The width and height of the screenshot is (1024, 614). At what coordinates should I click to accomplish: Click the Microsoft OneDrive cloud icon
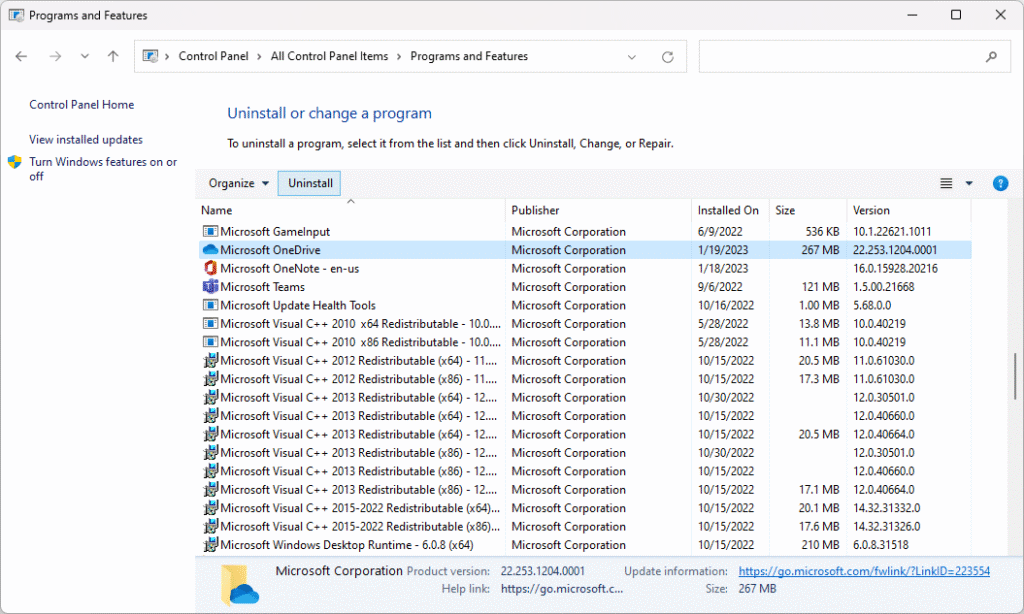point(210,250)
